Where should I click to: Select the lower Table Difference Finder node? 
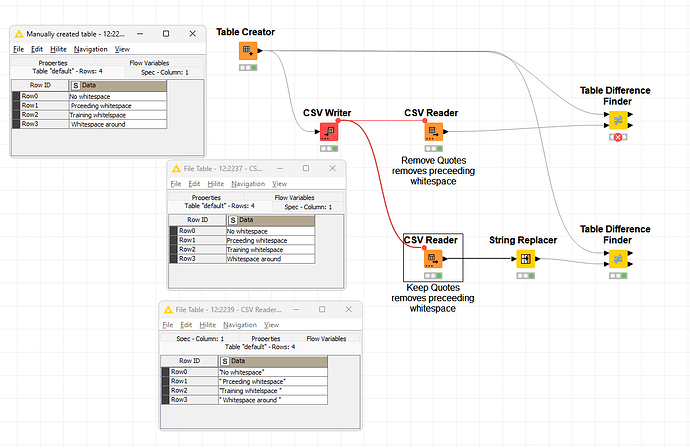[x=616, y=259]
